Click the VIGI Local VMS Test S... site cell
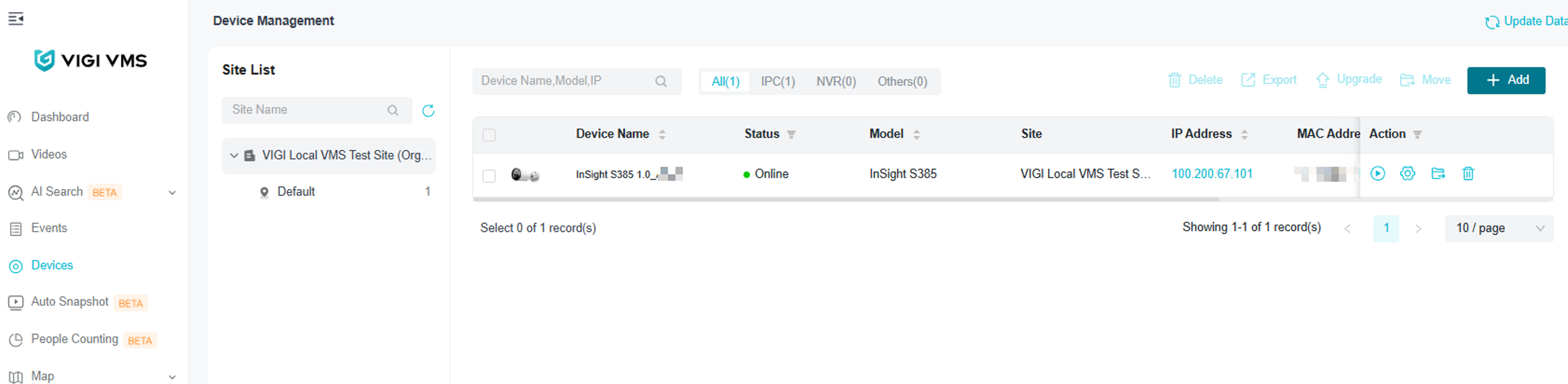This screenshot has width=1568, height=384. (x=1085, y=174)
